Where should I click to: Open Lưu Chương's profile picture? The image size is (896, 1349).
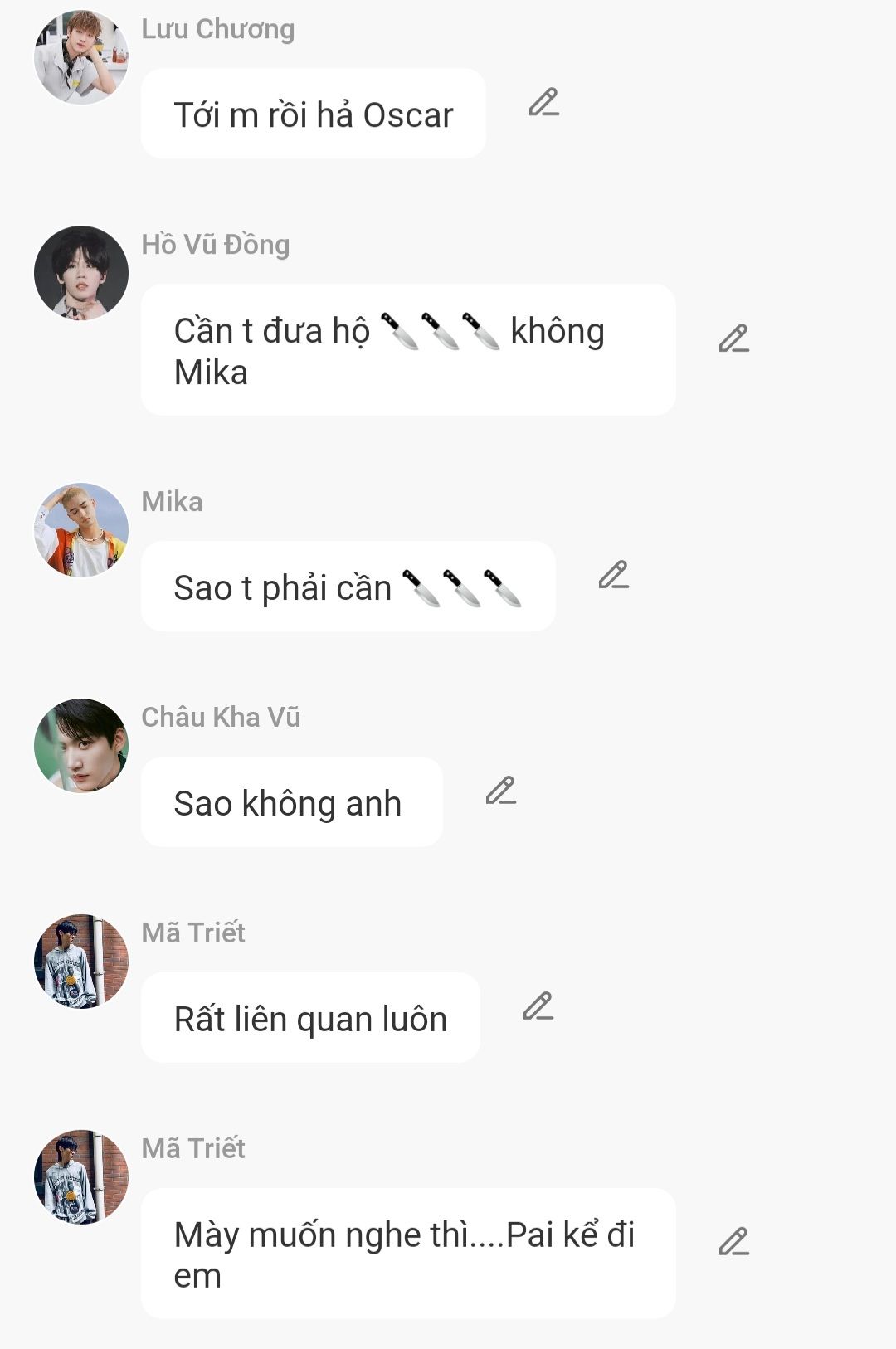tap(81, 57)
